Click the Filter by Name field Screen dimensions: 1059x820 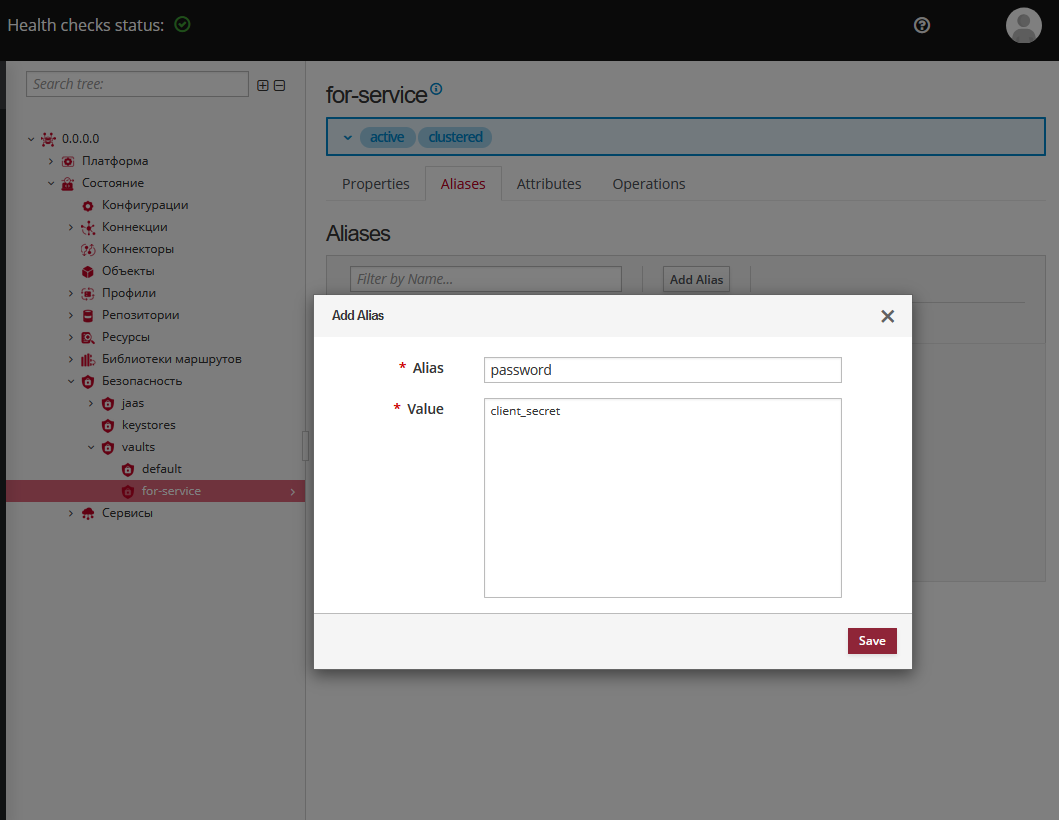coord(486,279)
